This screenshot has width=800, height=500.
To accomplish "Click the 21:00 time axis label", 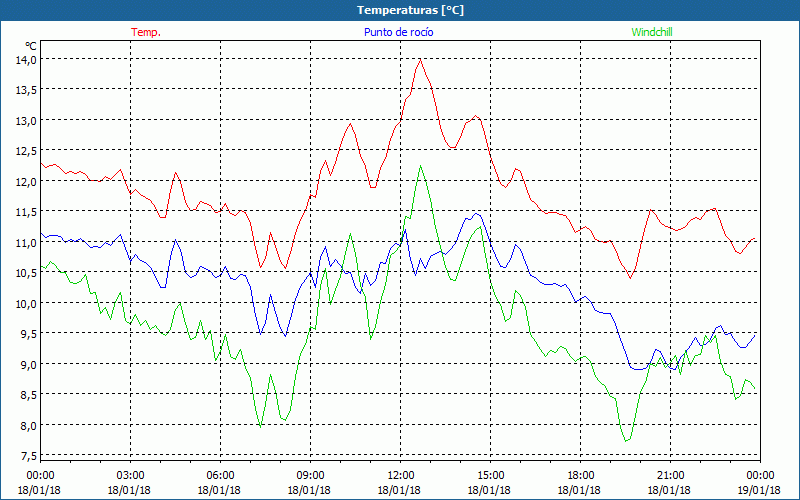I will 670,476.
